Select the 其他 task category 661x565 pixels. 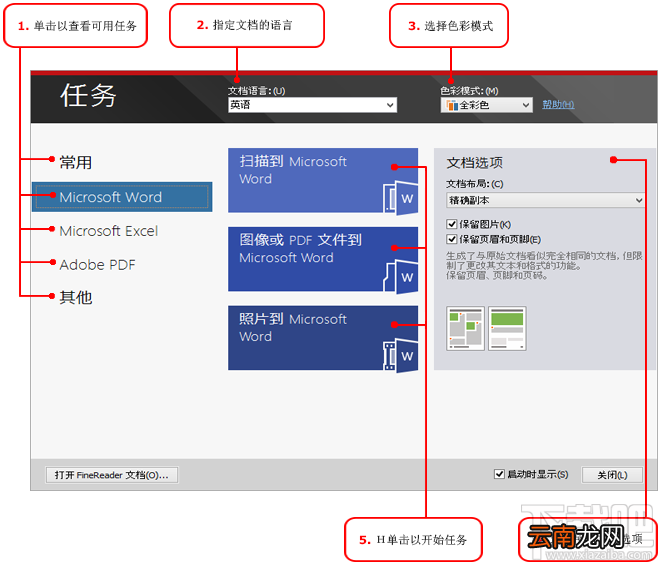click(75, 297)
